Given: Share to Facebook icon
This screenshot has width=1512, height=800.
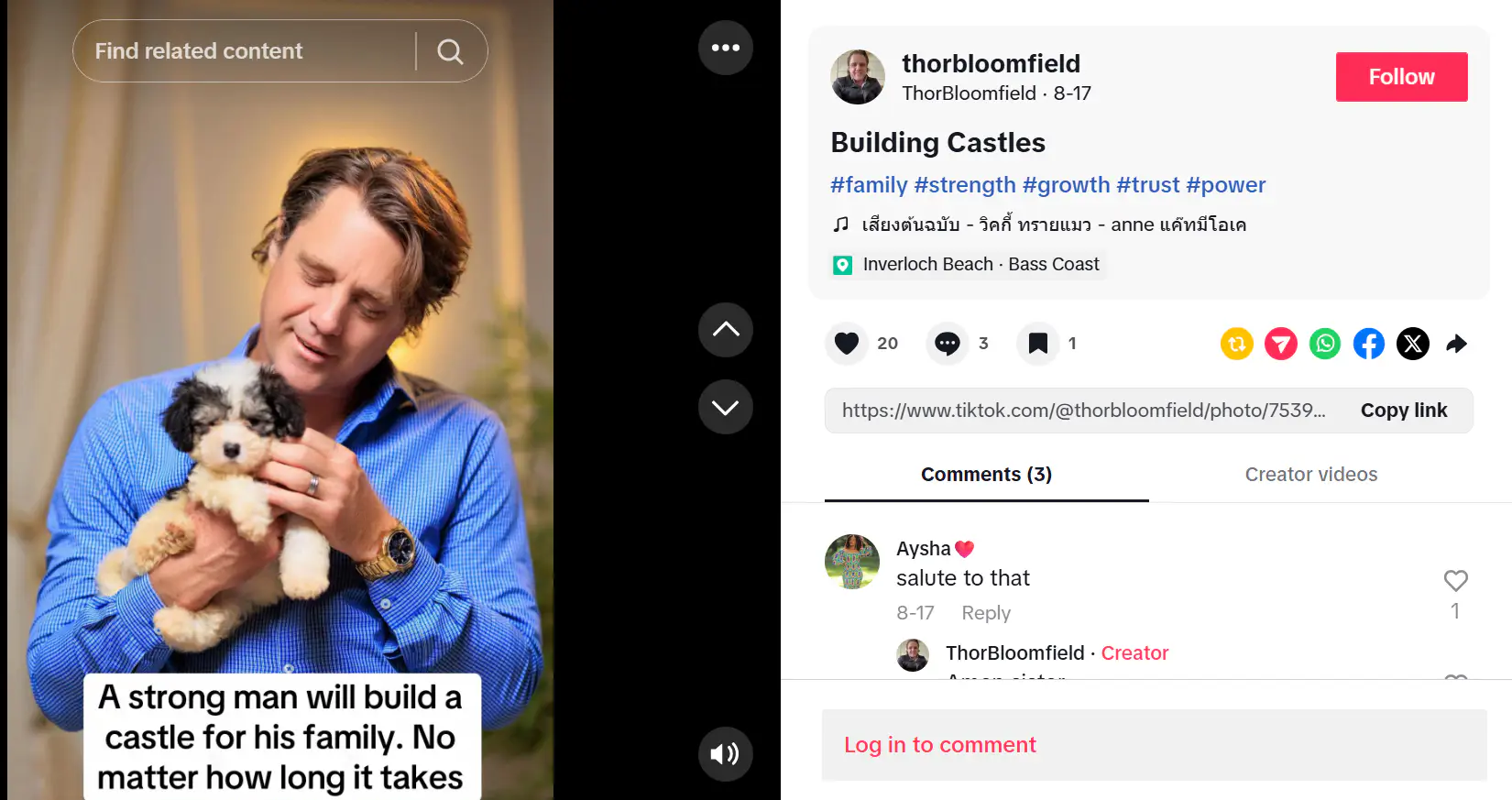Looking at the screenshot, I should (1369, 344).
